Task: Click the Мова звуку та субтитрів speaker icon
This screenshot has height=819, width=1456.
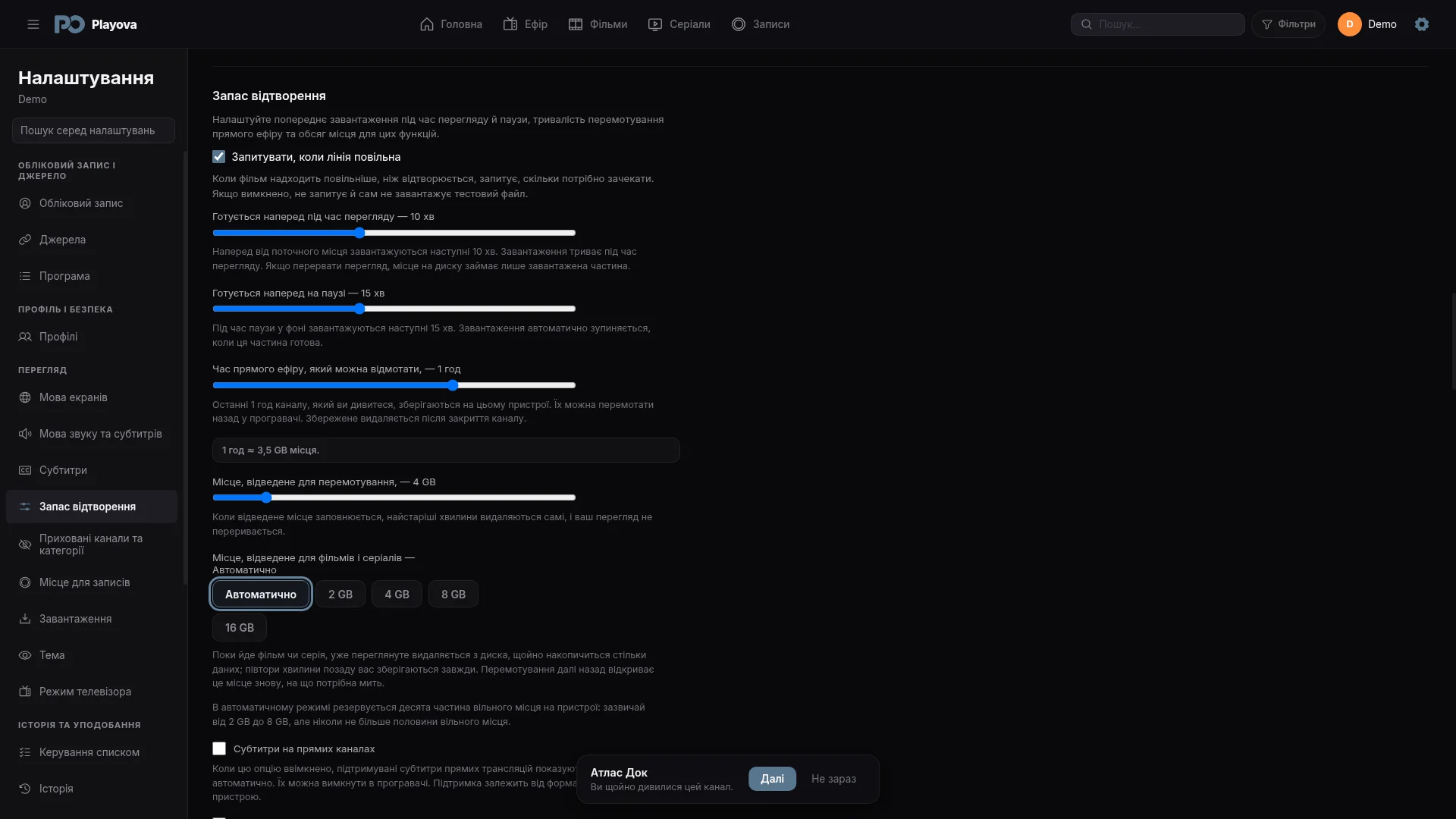Action: 25,434
